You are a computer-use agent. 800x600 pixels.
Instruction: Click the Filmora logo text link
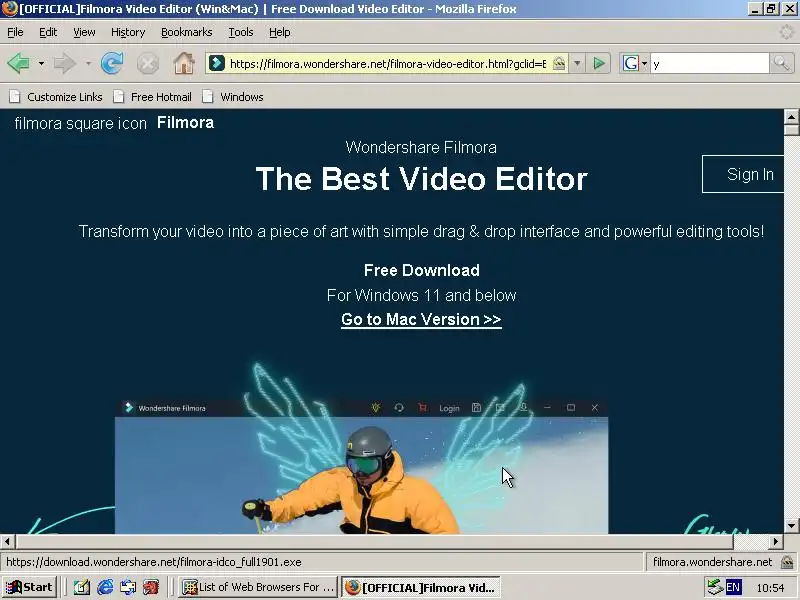tap(185, 122)
